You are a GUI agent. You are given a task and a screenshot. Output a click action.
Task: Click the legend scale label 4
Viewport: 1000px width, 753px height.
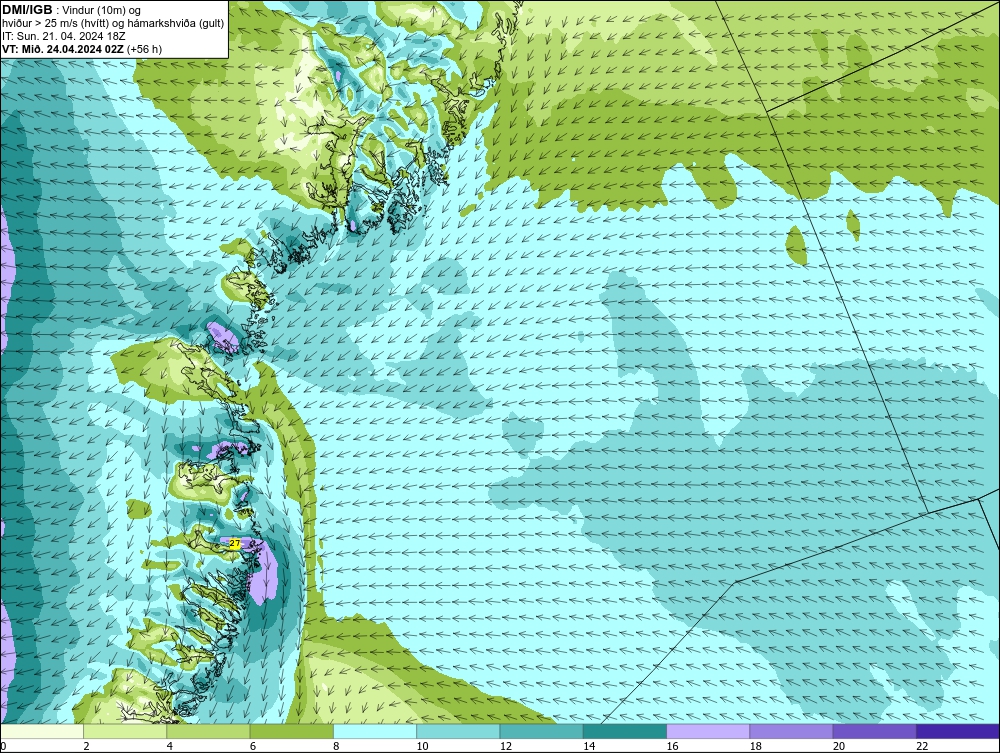click(169, 746)
